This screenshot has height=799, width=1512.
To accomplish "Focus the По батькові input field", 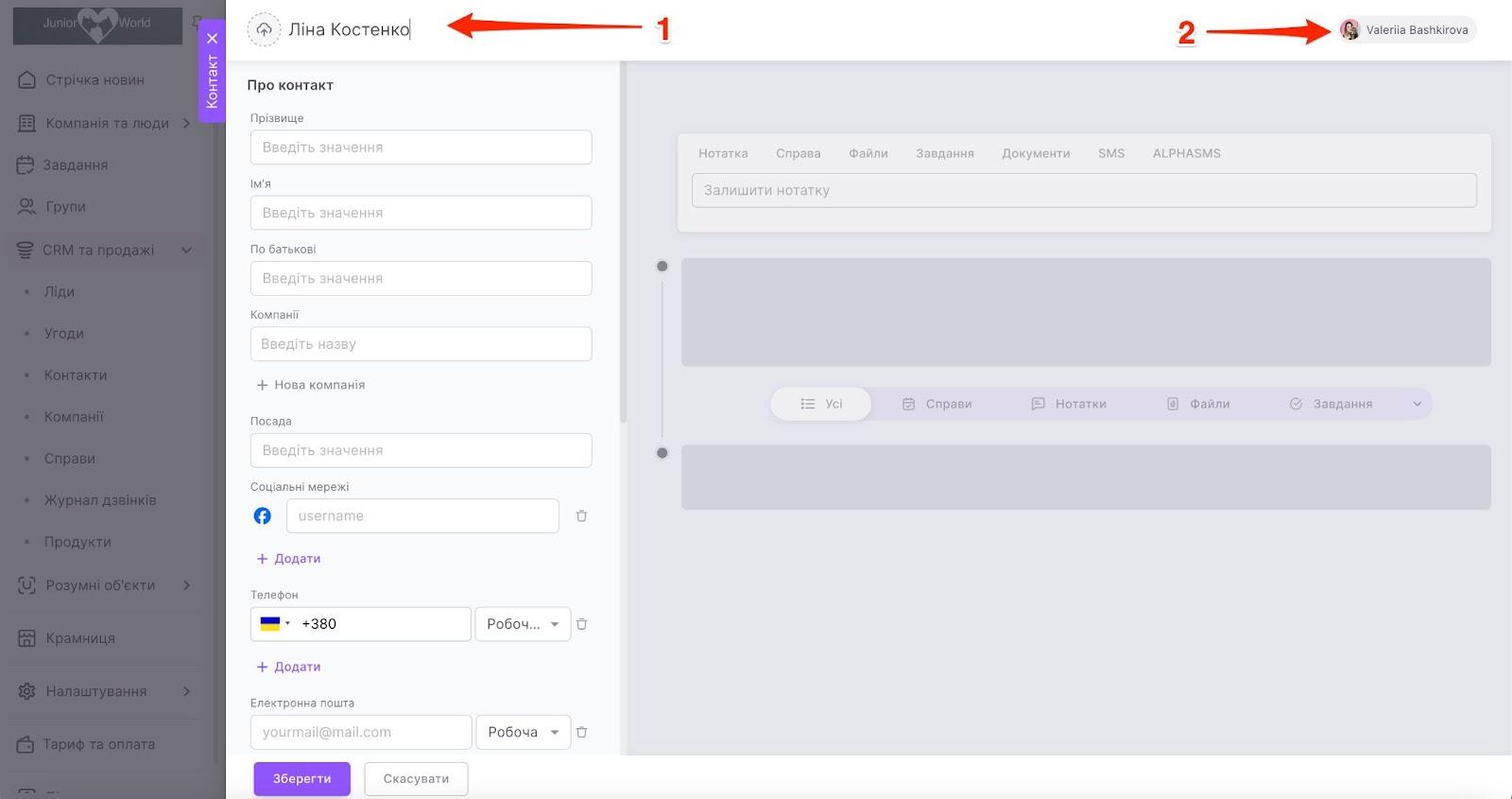I will click(421, 278).
